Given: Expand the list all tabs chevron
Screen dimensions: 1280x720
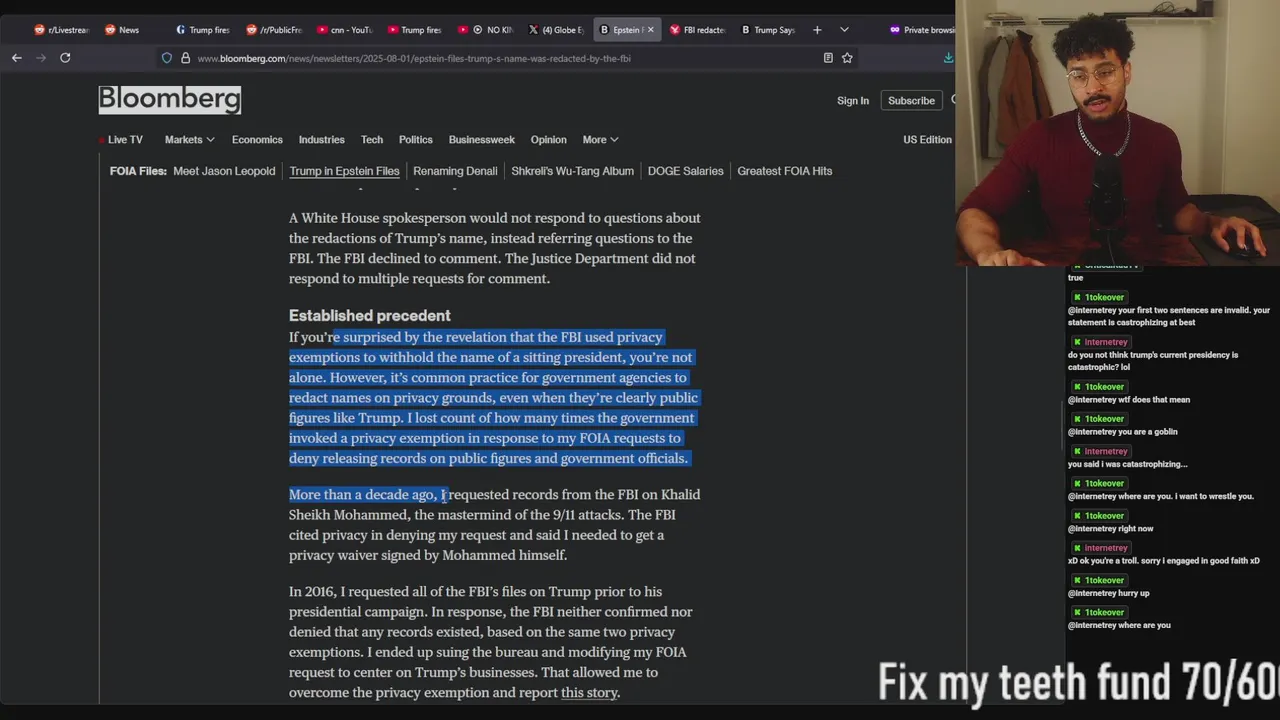Looking at the screenshot, I should [x=844, y=30].
